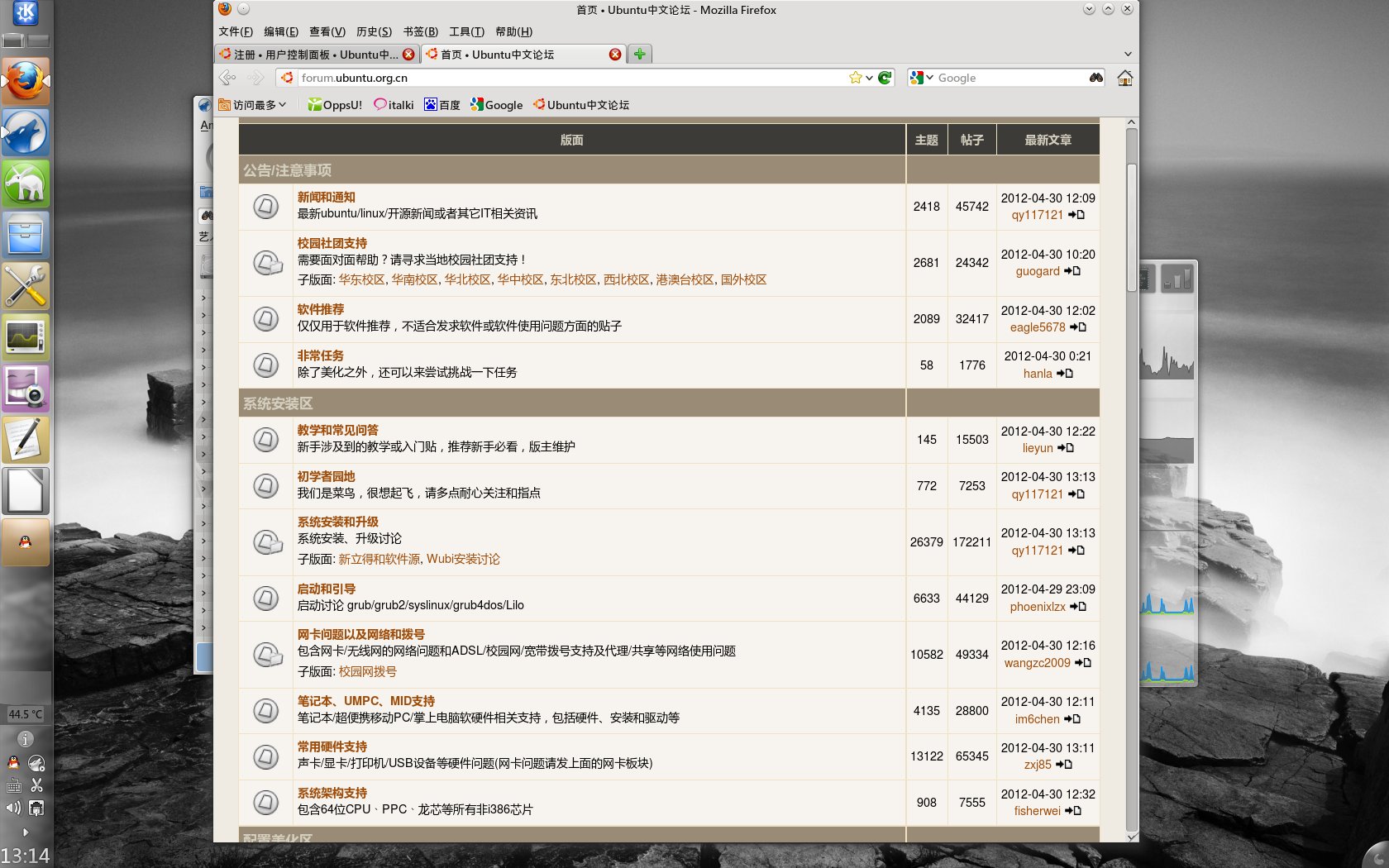Click the 13:14 clock on the panel
The image size is (1389, 868).
click(x=25, y=856)
